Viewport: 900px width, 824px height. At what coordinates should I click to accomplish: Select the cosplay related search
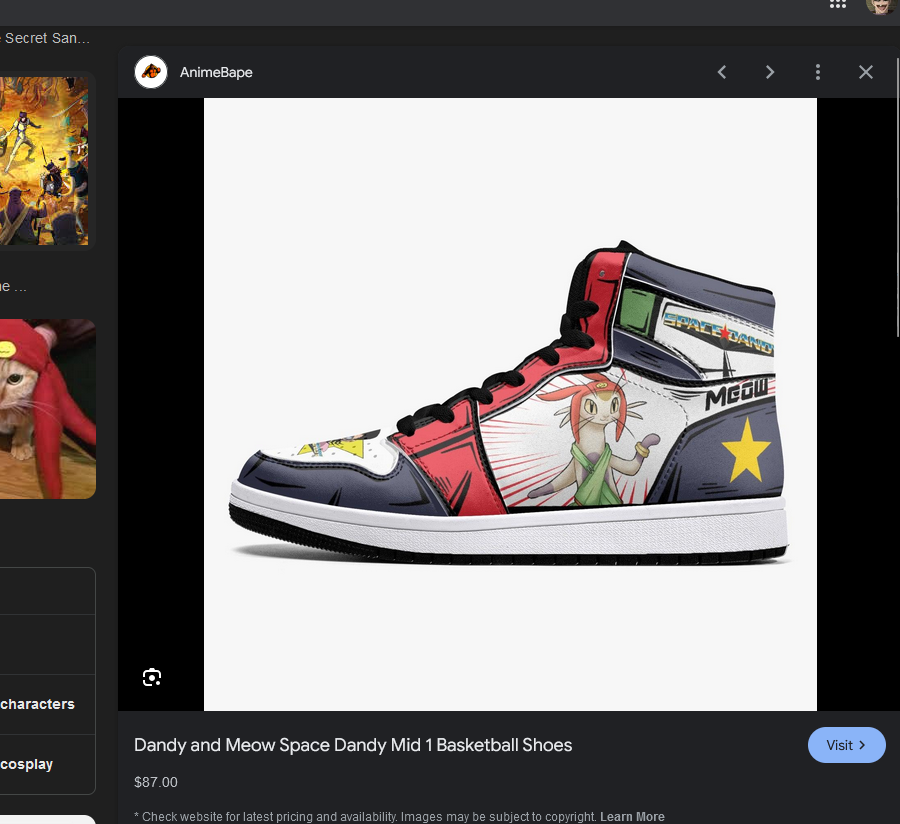(x=47, y=764)
